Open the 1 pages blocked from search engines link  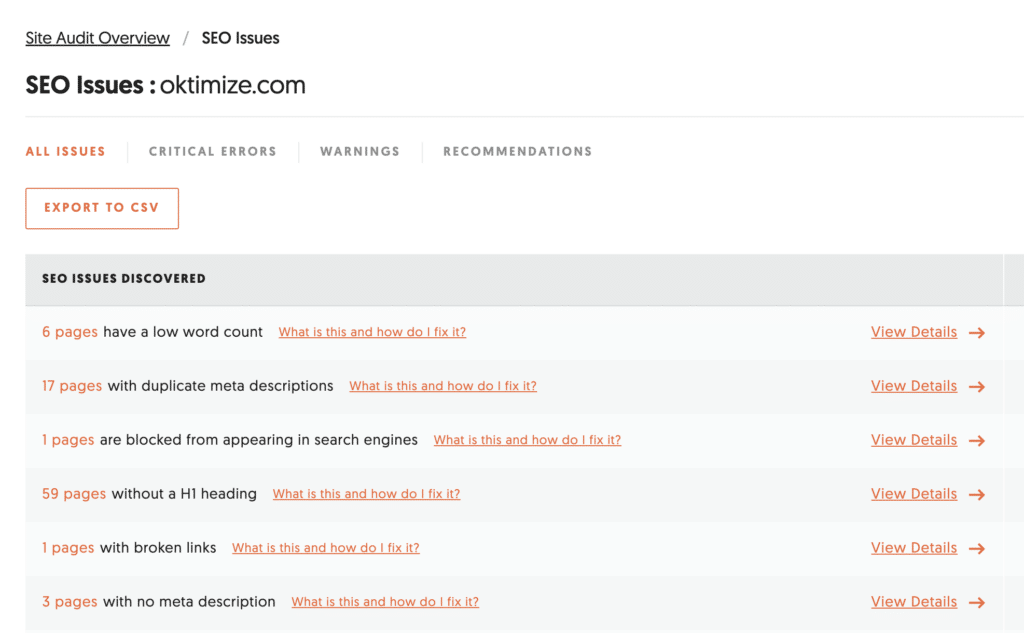(68, 440)
